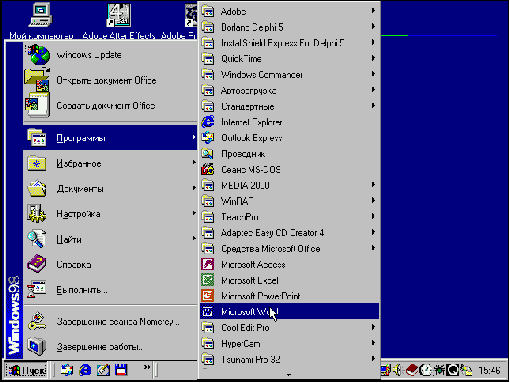Expand WinRAR submenu arrow
This screenshot has width=510, height=383.
pyautogui.click(x=373, y=200)
